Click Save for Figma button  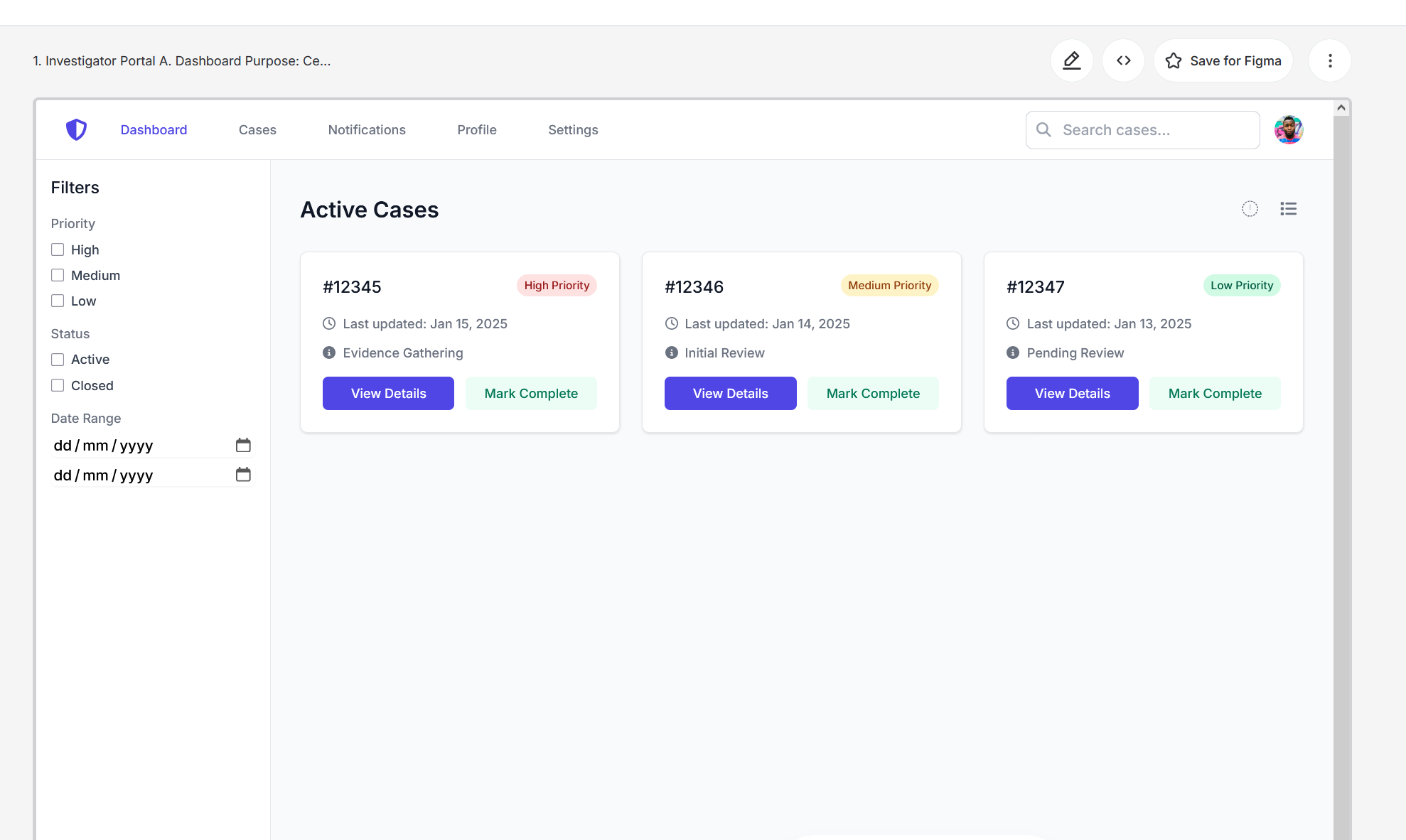(x=1223, y=60)
